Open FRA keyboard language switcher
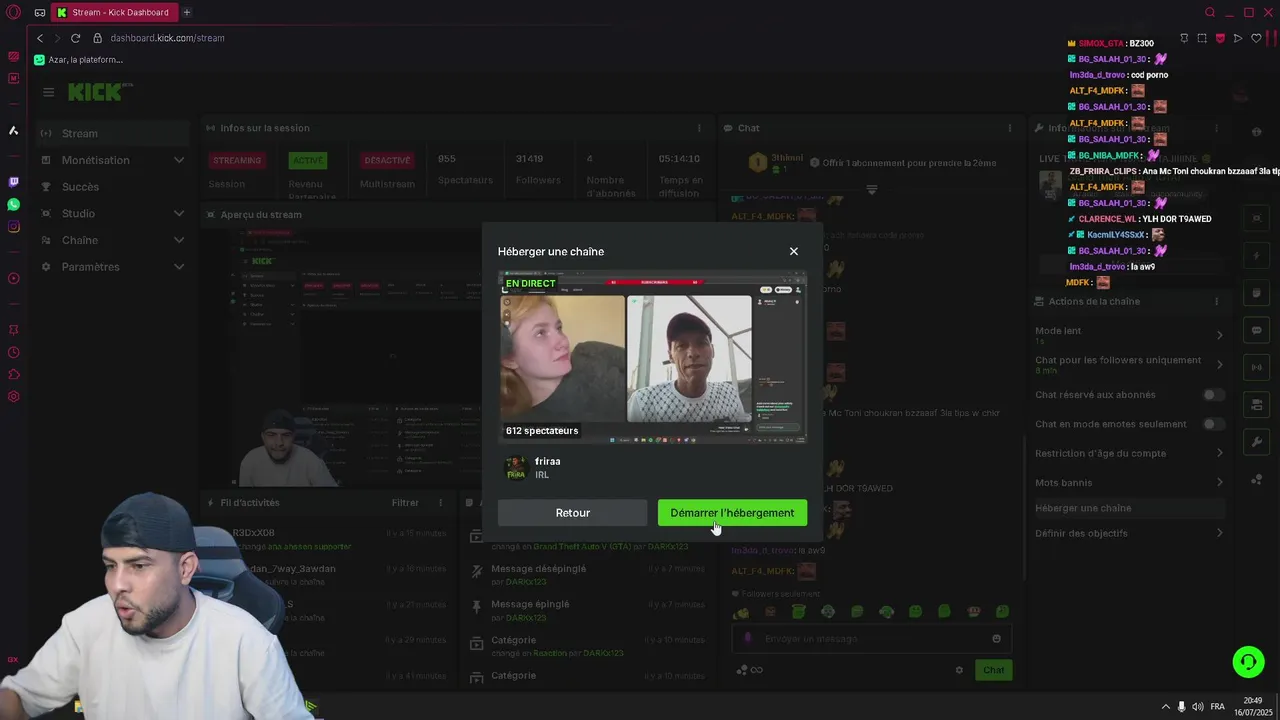This screenshot has height=720, width=1280. coord(1217,707)
